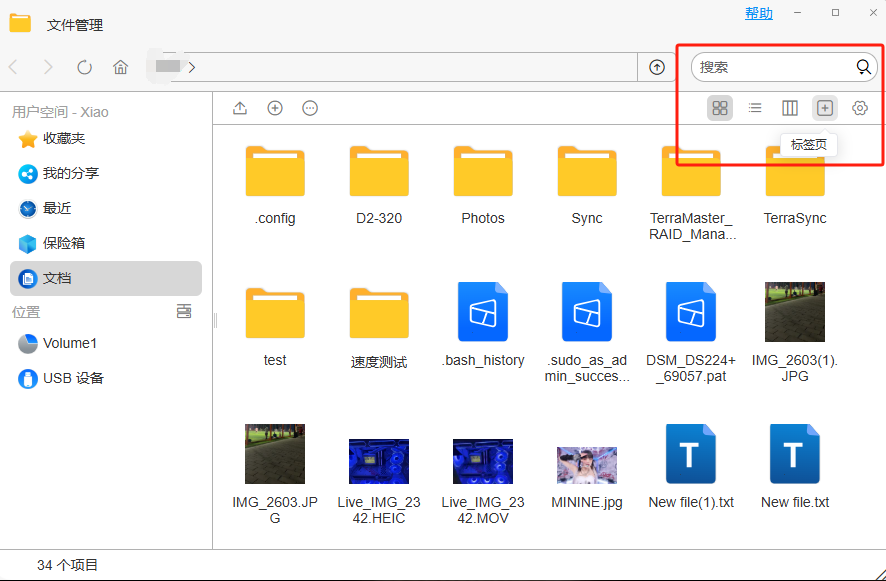Click the 位置 section manage icon
The width and height of the screenshot is (886, 581).
point(184,312)
